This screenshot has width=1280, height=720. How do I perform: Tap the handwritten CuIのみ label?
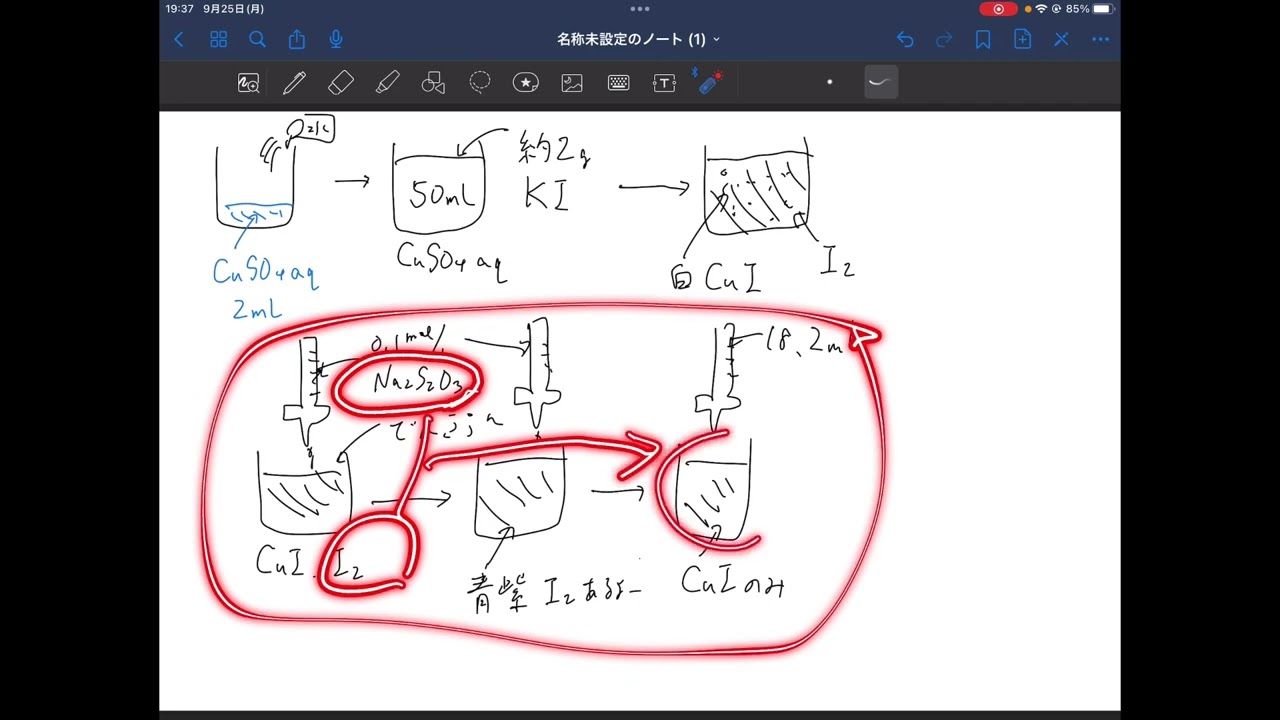coord(732,581)
